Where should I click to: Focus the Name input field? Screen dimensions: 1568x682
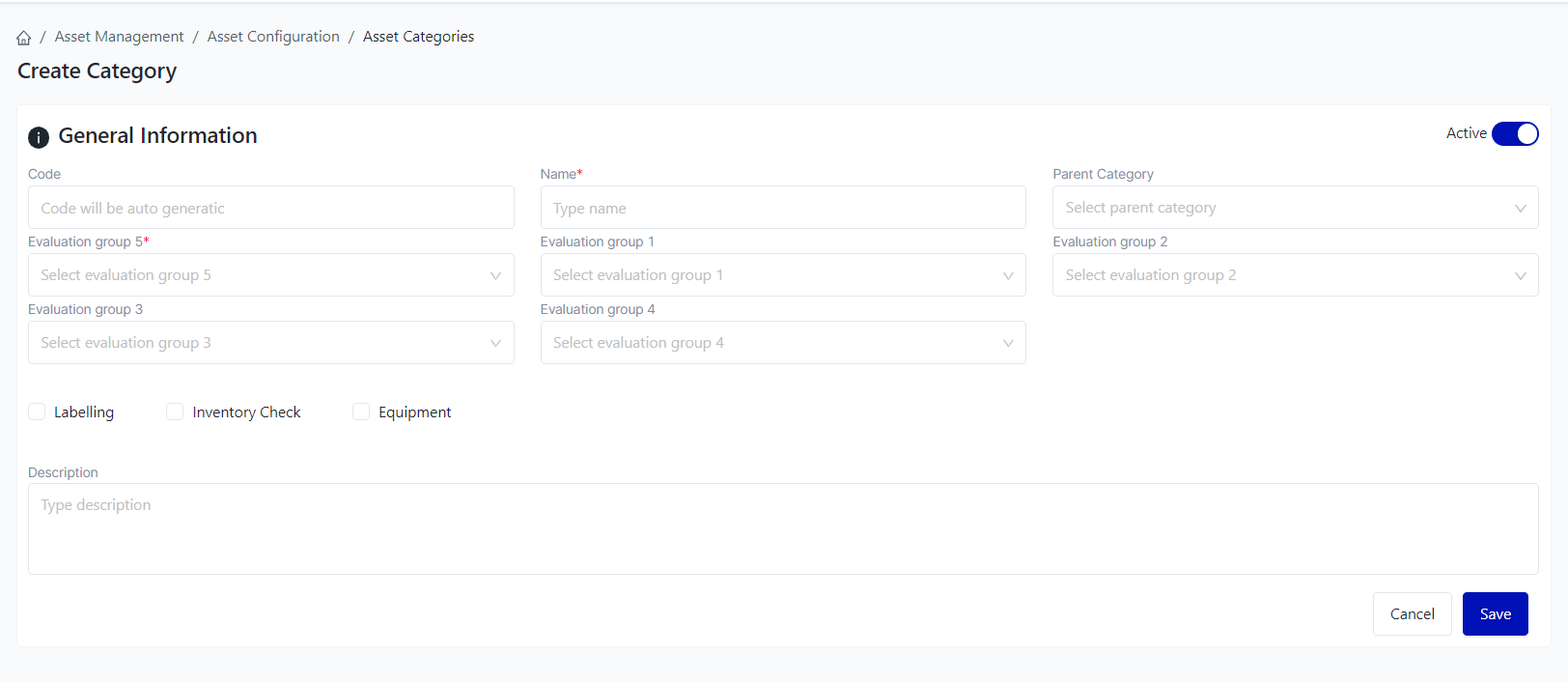pyautogui.click(x=782, y=208)
